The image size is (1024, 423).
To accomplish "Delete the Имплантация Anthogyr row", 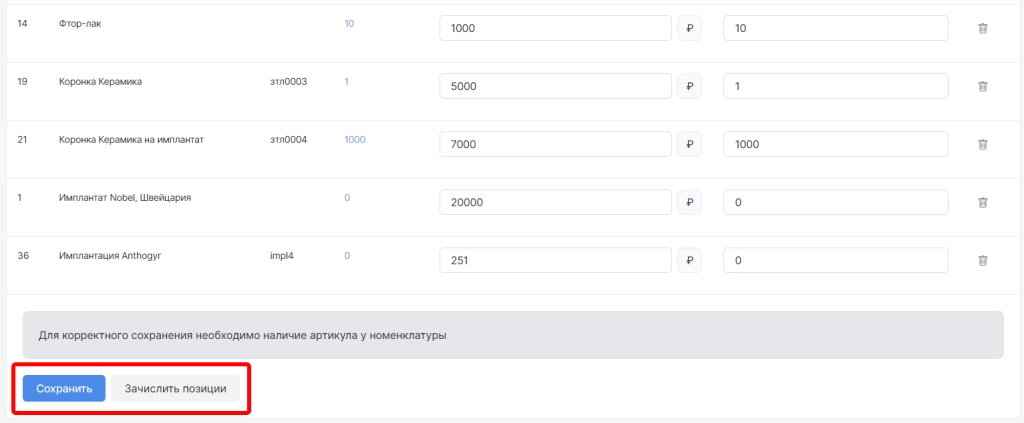I will pyautogui.click(x=982, y=261).
